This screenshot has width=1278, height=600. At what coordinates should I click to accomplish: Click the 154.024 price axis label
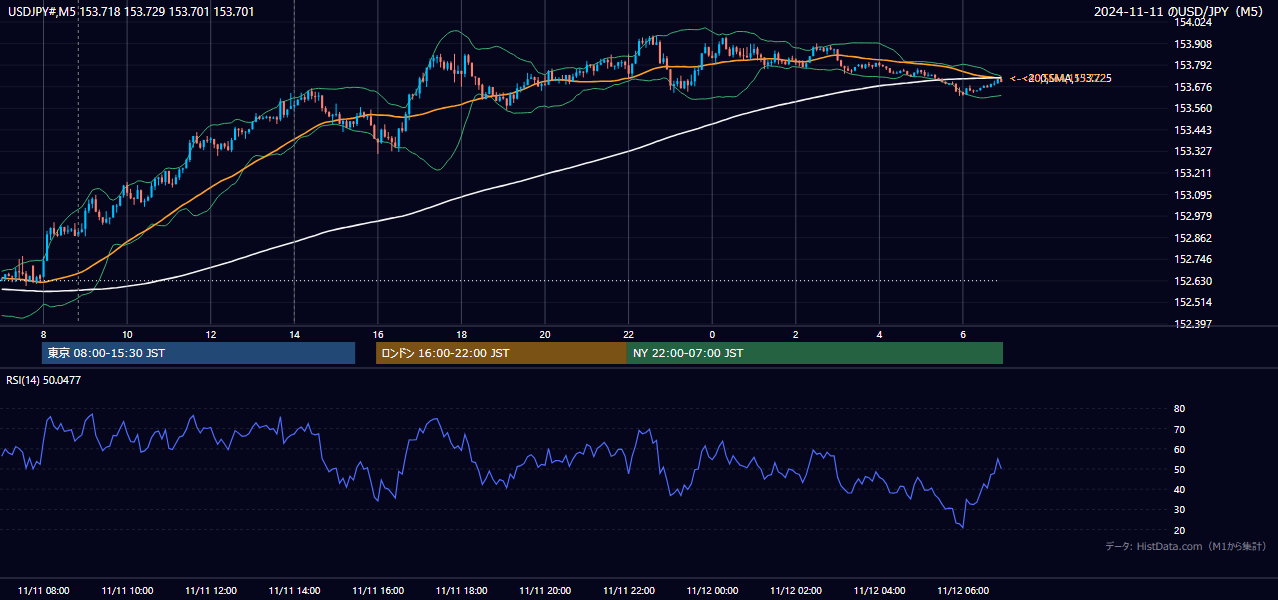pos(1193,22)
